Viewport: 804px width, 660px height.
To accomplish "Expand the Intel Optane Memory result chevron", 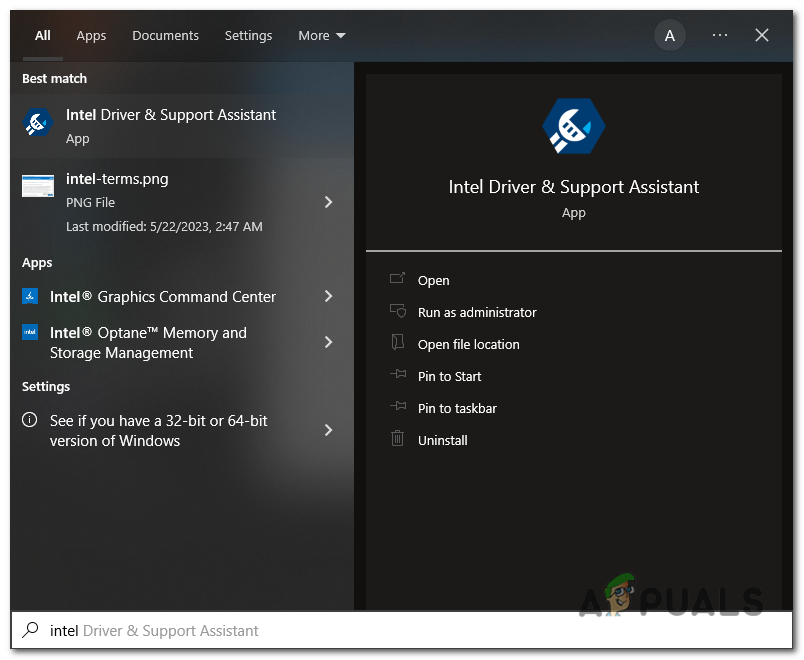I will coord(328,342).
